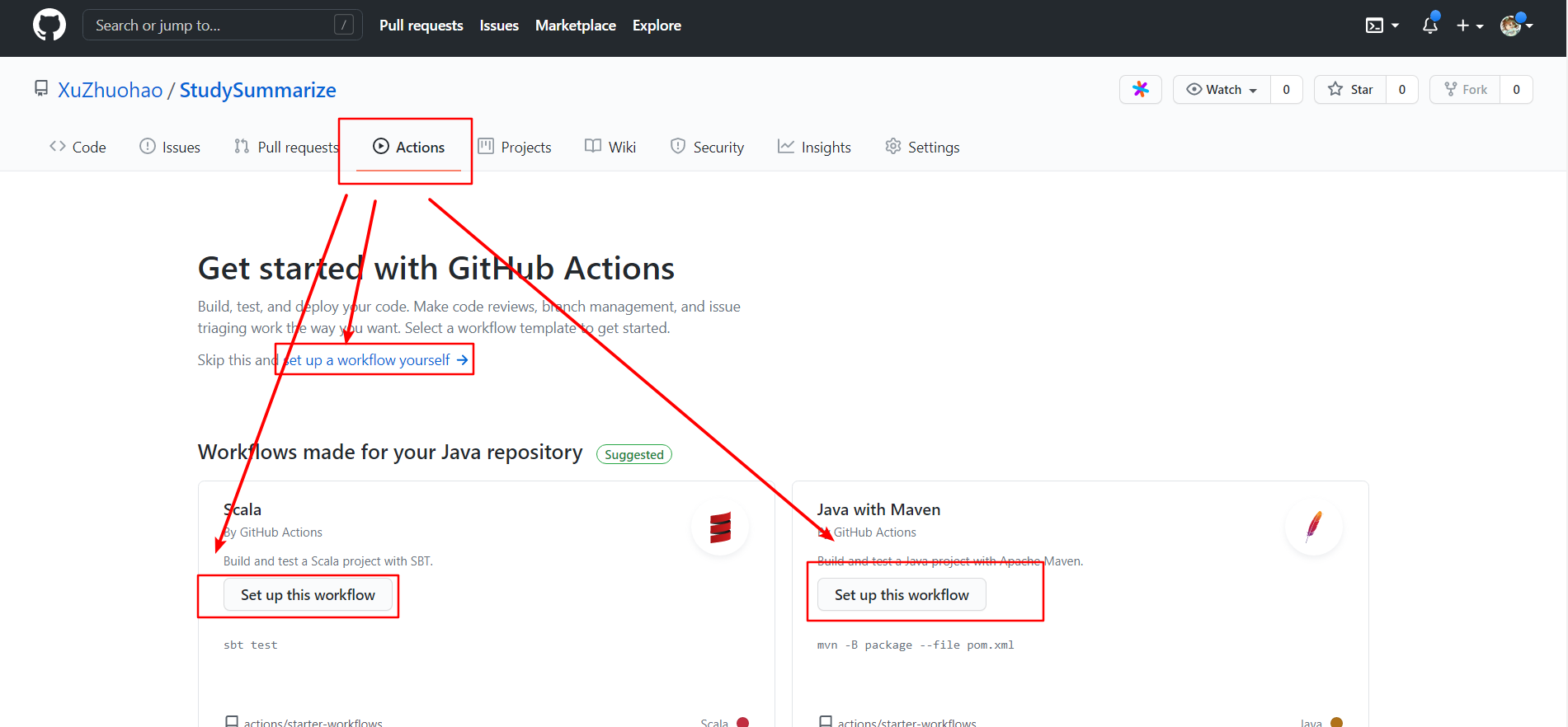Open Pull requests in top navigation bar
The image size is (1568, 727).
pos(421,26)
